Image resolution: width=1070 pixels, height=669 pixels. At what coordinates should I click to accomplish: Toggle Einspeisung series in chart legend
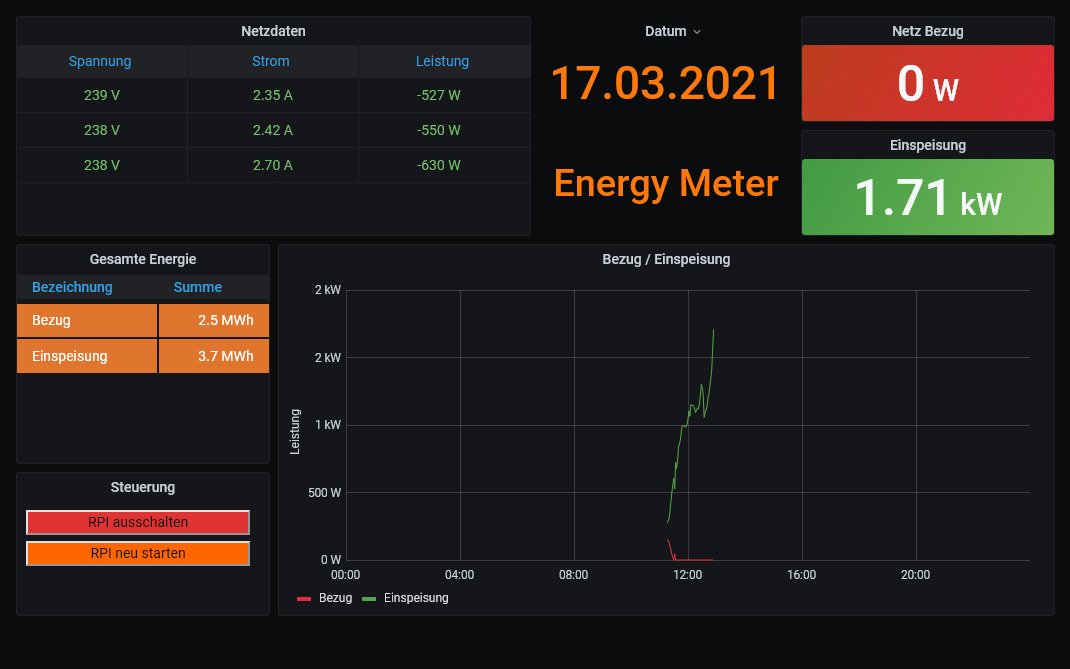(416, 598)
